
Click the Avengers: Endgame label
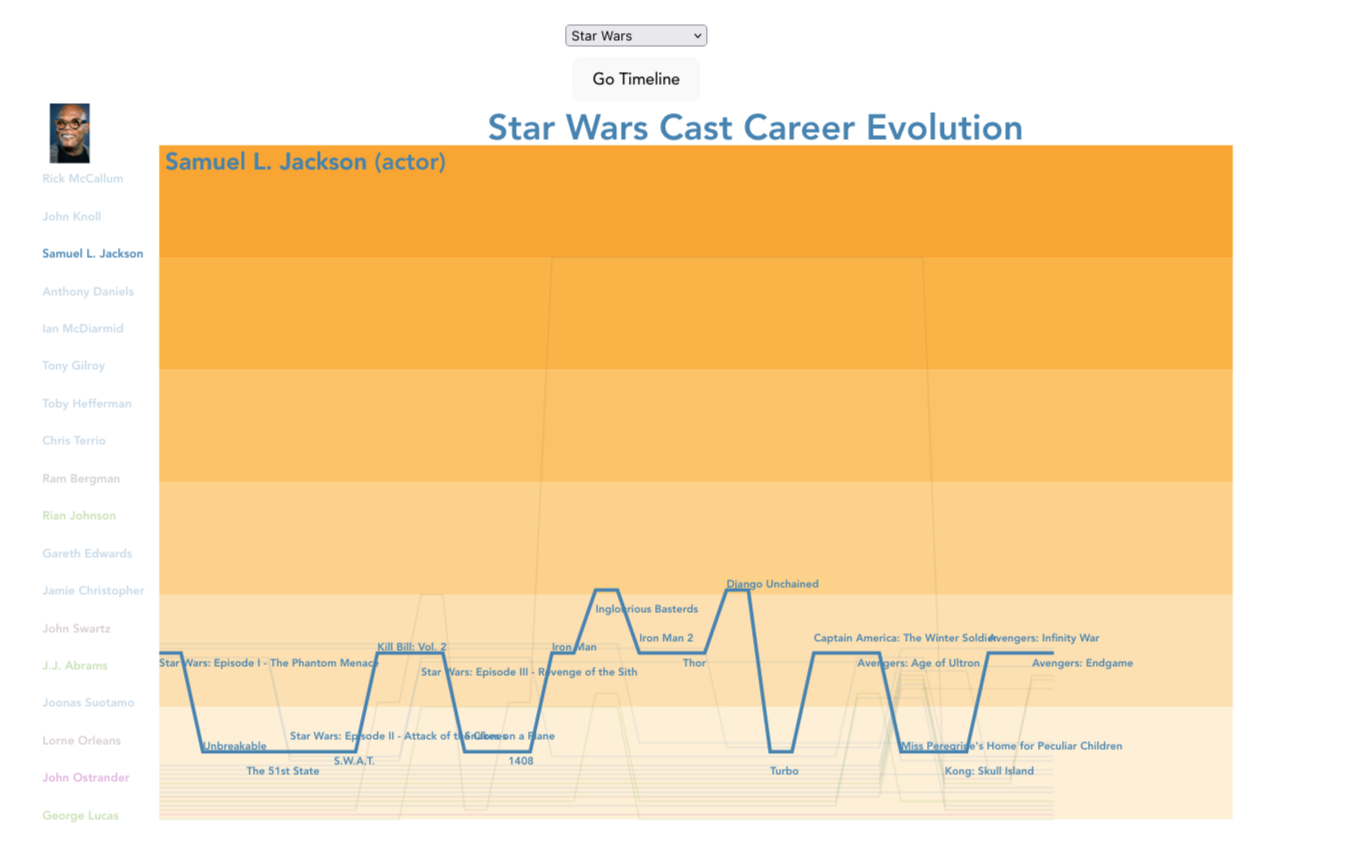coord(1082,663)
